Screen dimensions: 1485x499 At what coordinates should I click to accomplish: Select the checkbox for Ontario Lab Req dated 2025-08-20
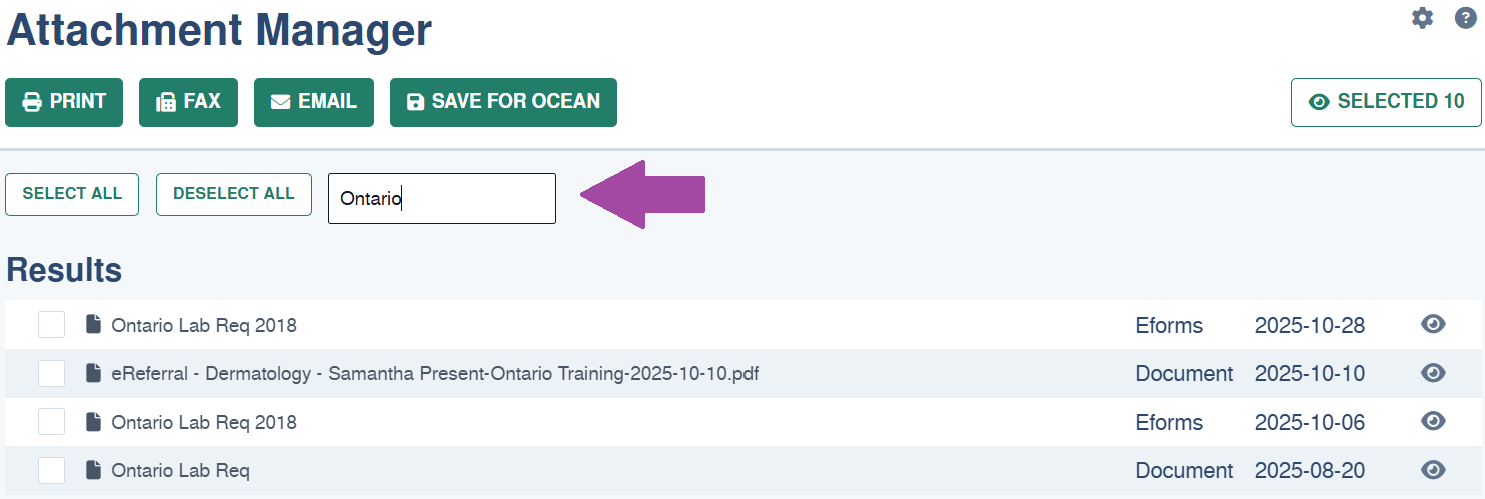click(51, 470)
